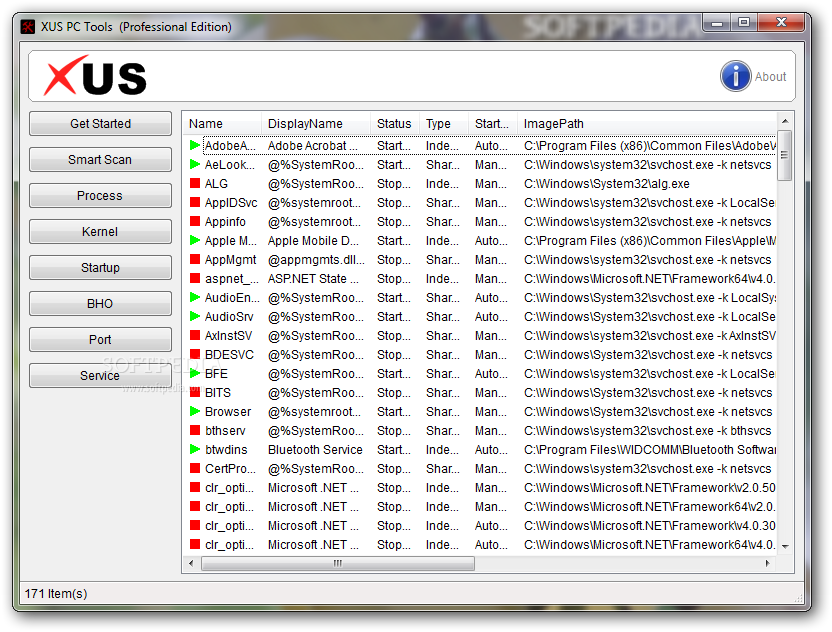Image resolution: width=832 pixels, height=632 pixels.
Task: Click the green icon beside AudioSrv
Action: (x=195, y=317)
